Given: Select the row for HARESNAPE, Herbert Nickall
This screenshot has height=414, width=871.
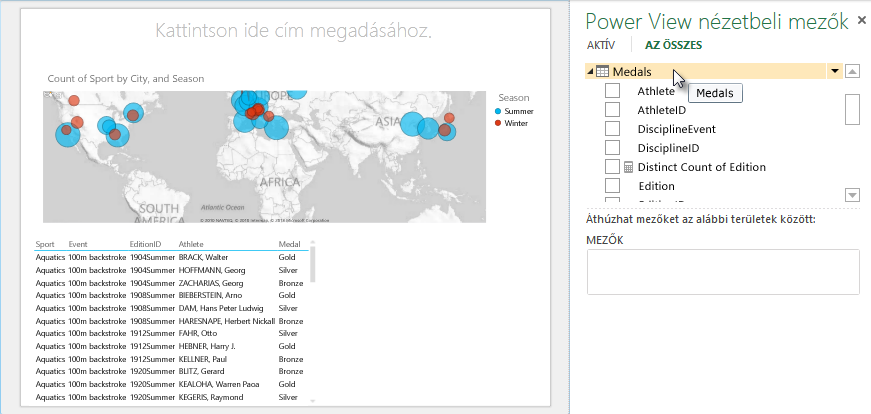Looking at the screenshot, I should (x=169, y=321).
